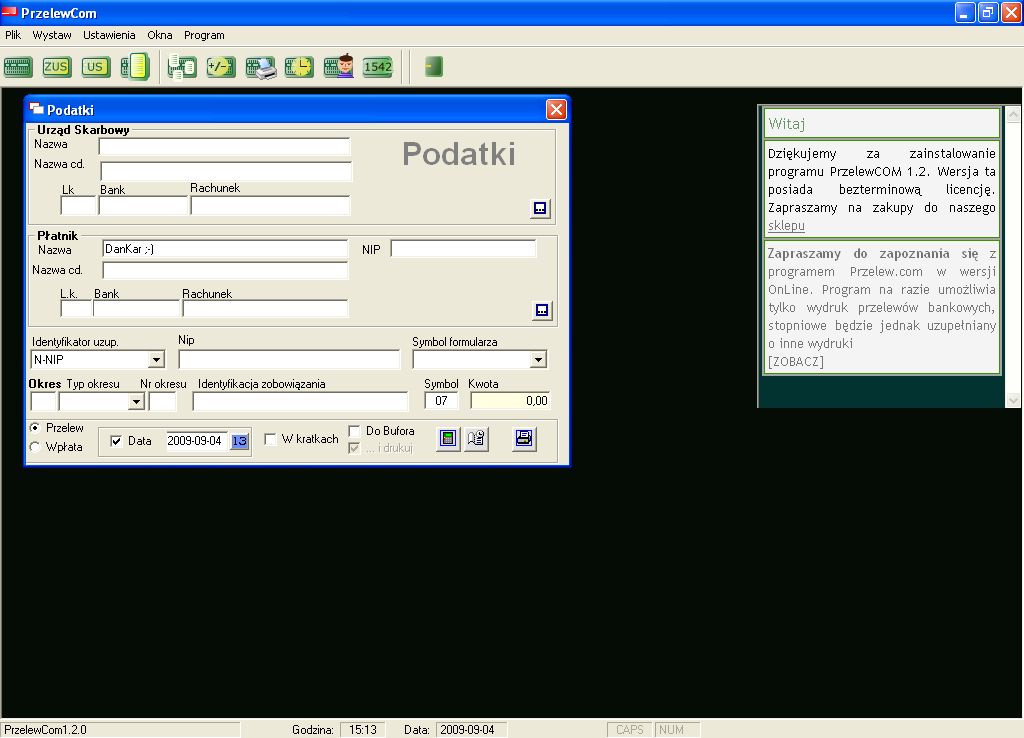Click the date field 2009-09-04 in Podatki
The height and width of the screenshot is (738, 1024).
tap(197, 441)
